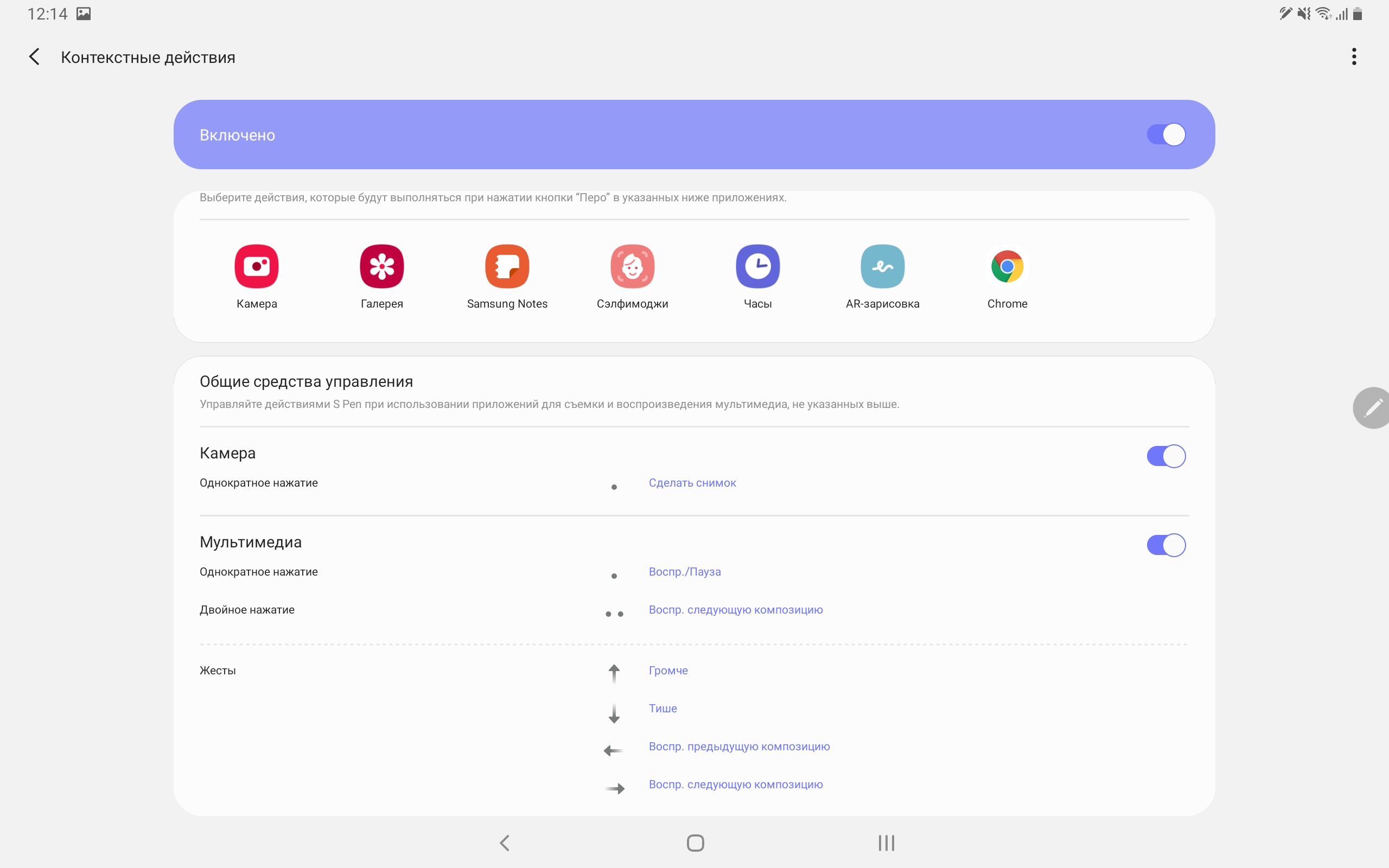
Task: Open Samsung Notes pen actions
Action: tap(507, 266)
